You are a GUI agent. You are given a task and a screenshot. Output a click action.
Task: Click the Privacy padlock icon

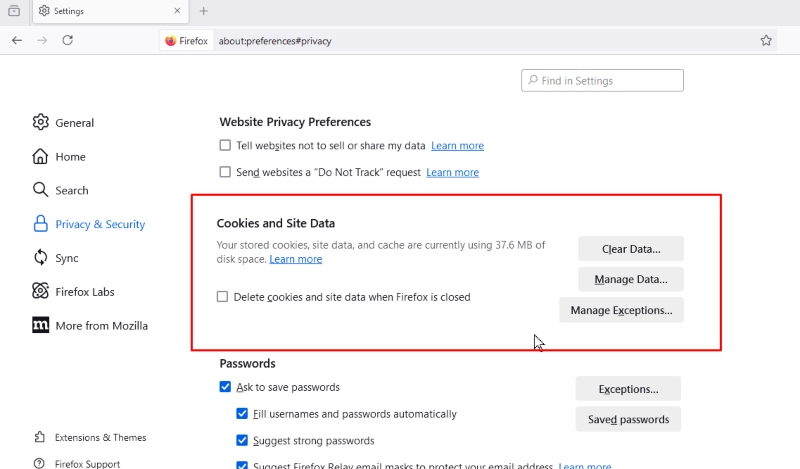pyautogui.click(x=40, y=224)
